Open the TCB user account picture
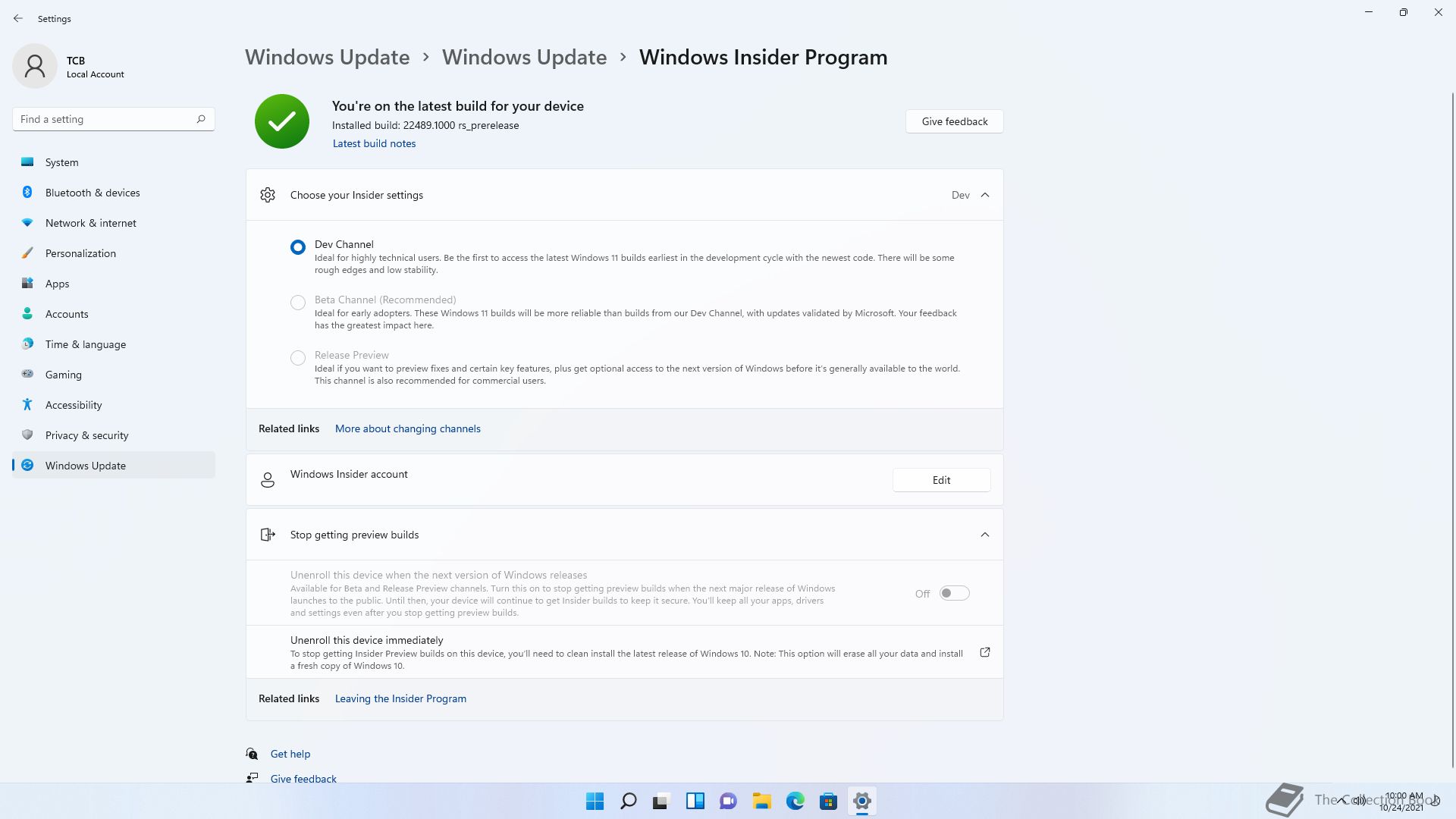The width and height of the screenshot is (1456, 819). [35, 66]
